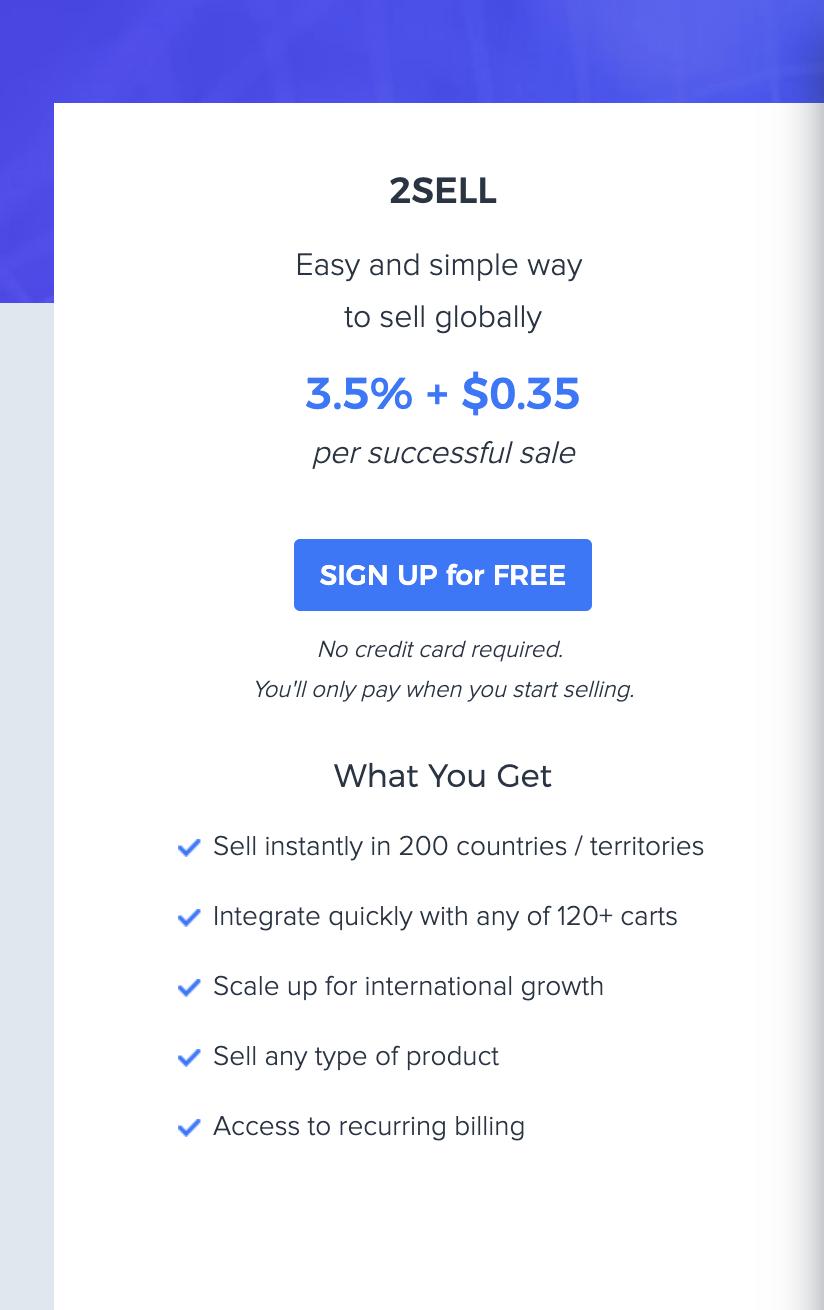
Task: Click the checkmark beside 'Sell instantly in 200 countries'
Action: (x=189, y=847)
